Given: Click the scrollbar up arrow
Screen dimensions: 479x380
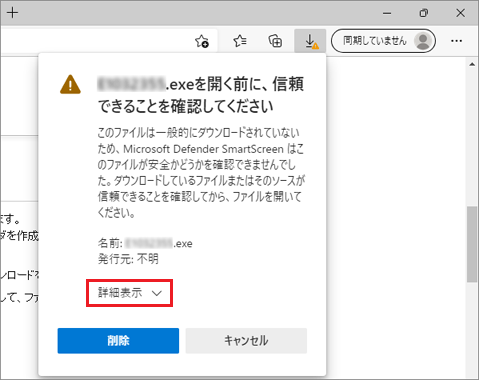Looking at the screenshot, I should pos(472,64).
